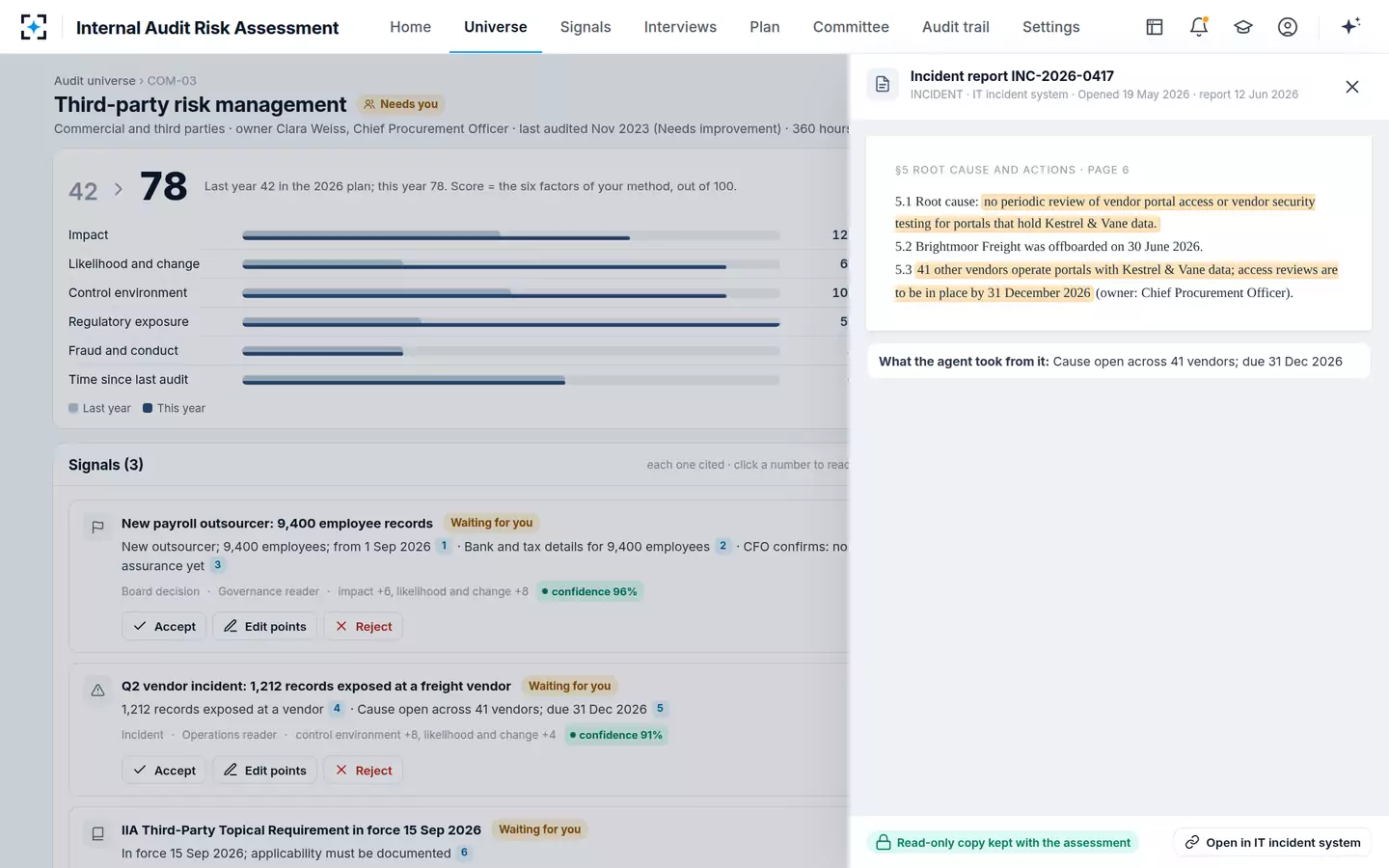Switch to the Signals tab
Screen dimensions: 1389x868
[x=586, y=27]
